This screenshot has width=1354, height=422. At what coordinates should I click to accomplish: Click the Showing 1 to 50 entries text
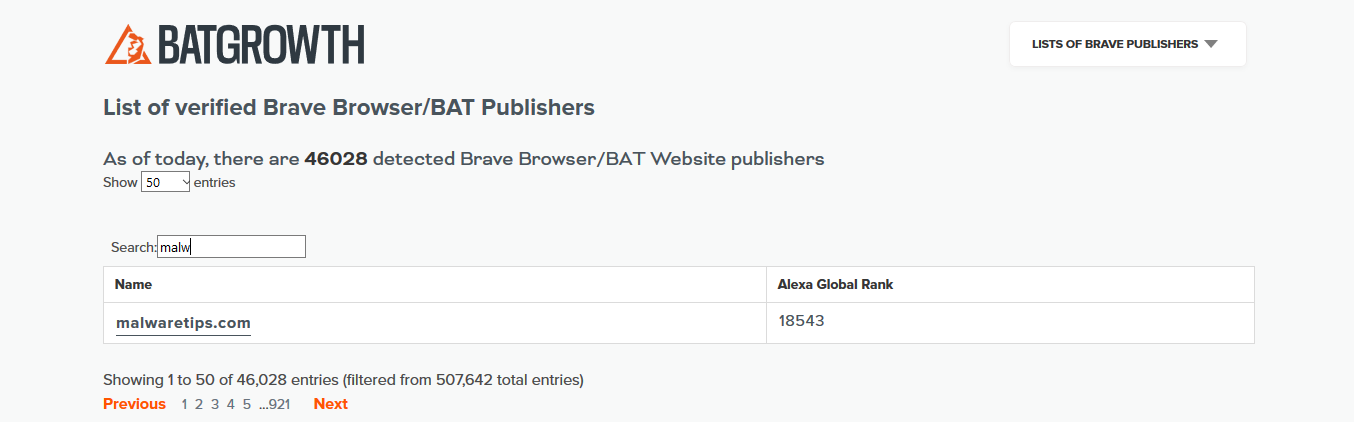pyautogui.click(x=343, y=380)
